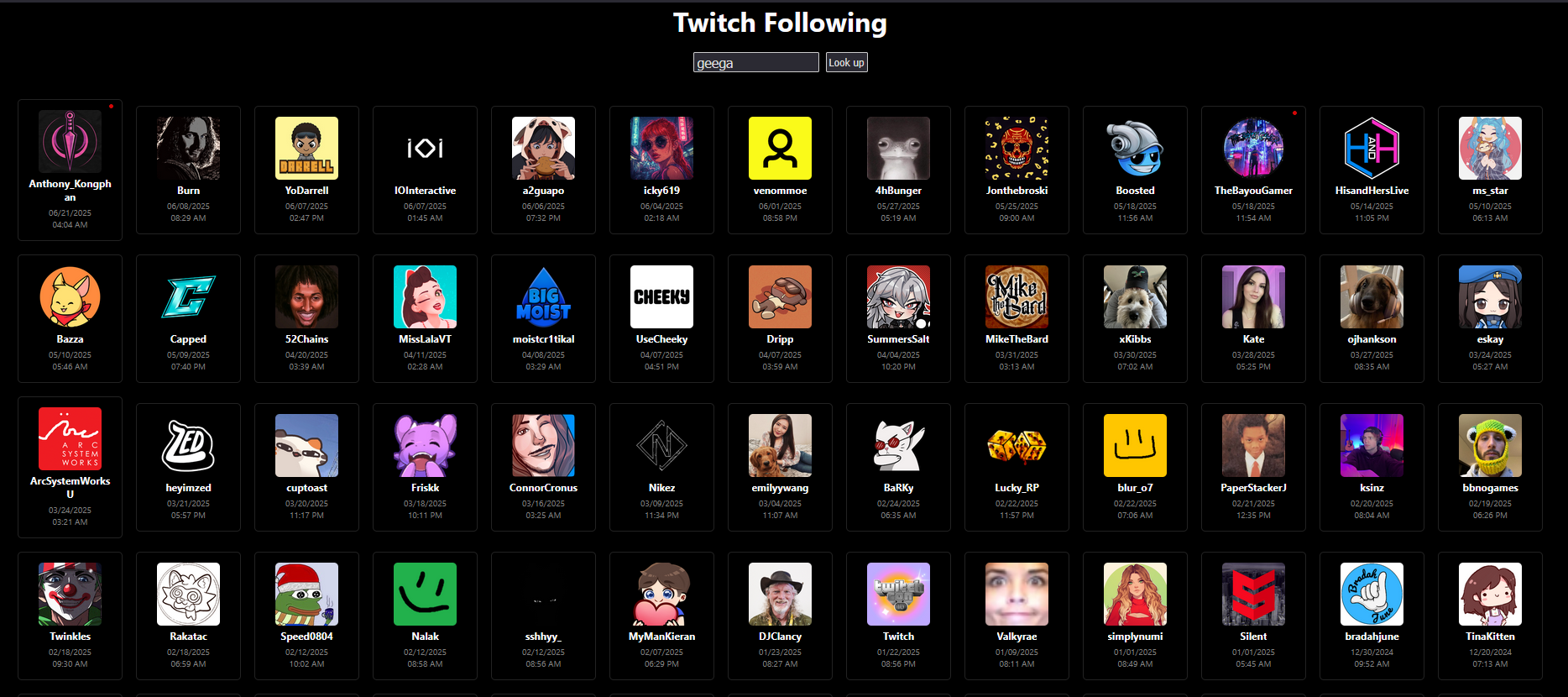The height and width of the screenshot is (697, 1568).
Task: Open the Nikez diamond logo avatar
Action: click(x=661, y=445)
